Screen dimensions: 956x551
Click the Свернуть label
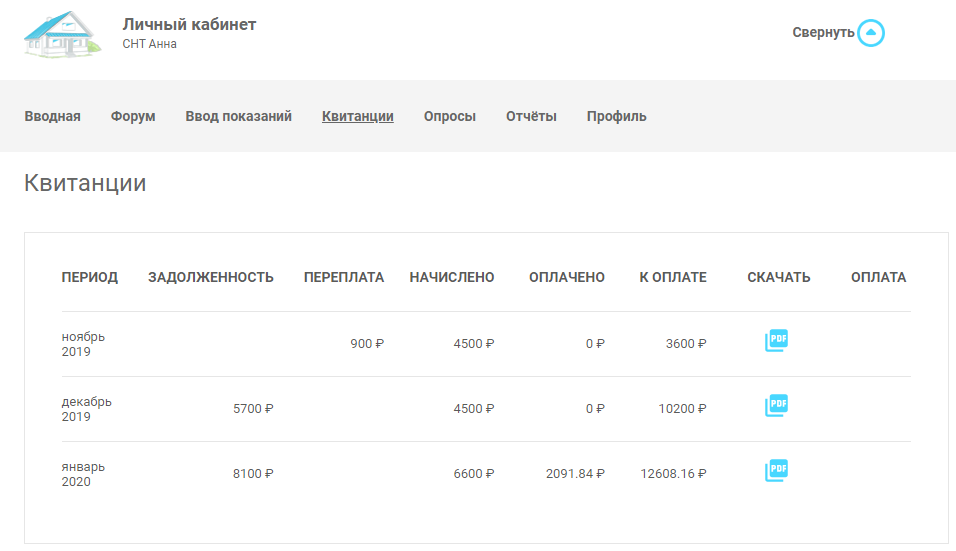[x=823, y=32]
